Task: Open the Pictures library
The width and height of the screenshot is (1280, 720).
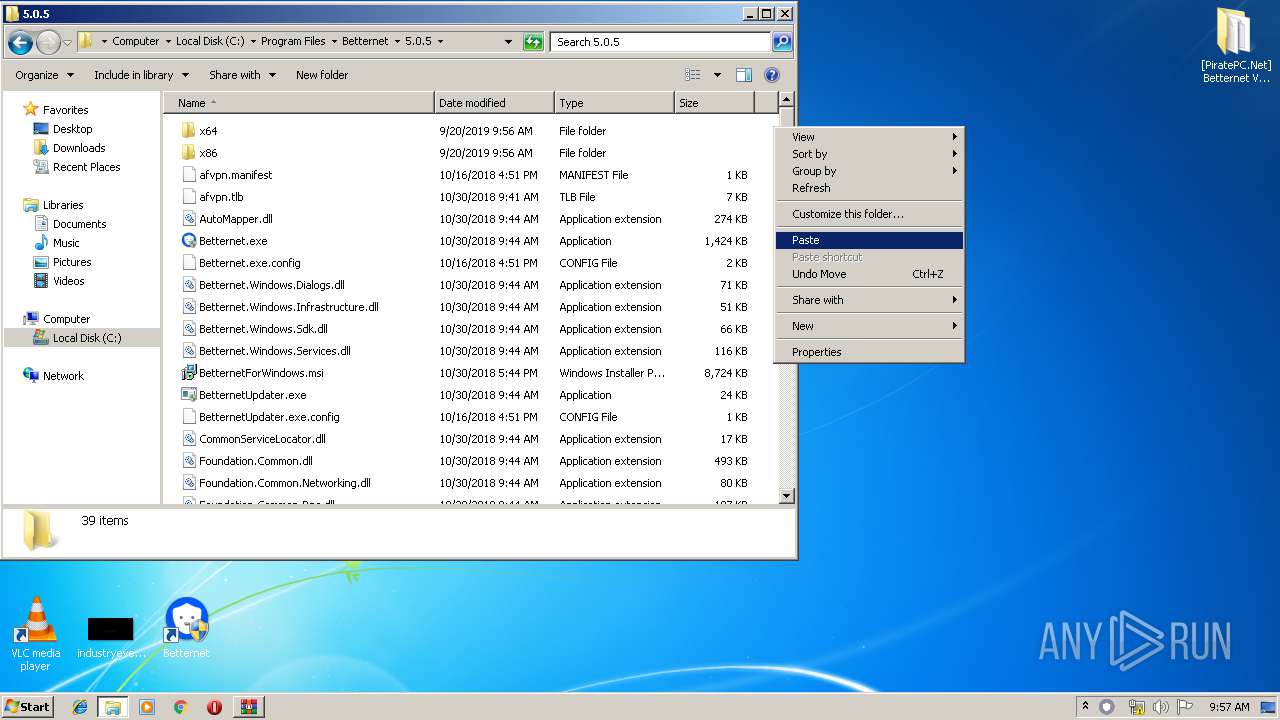Action: click(x=72, y=262)
